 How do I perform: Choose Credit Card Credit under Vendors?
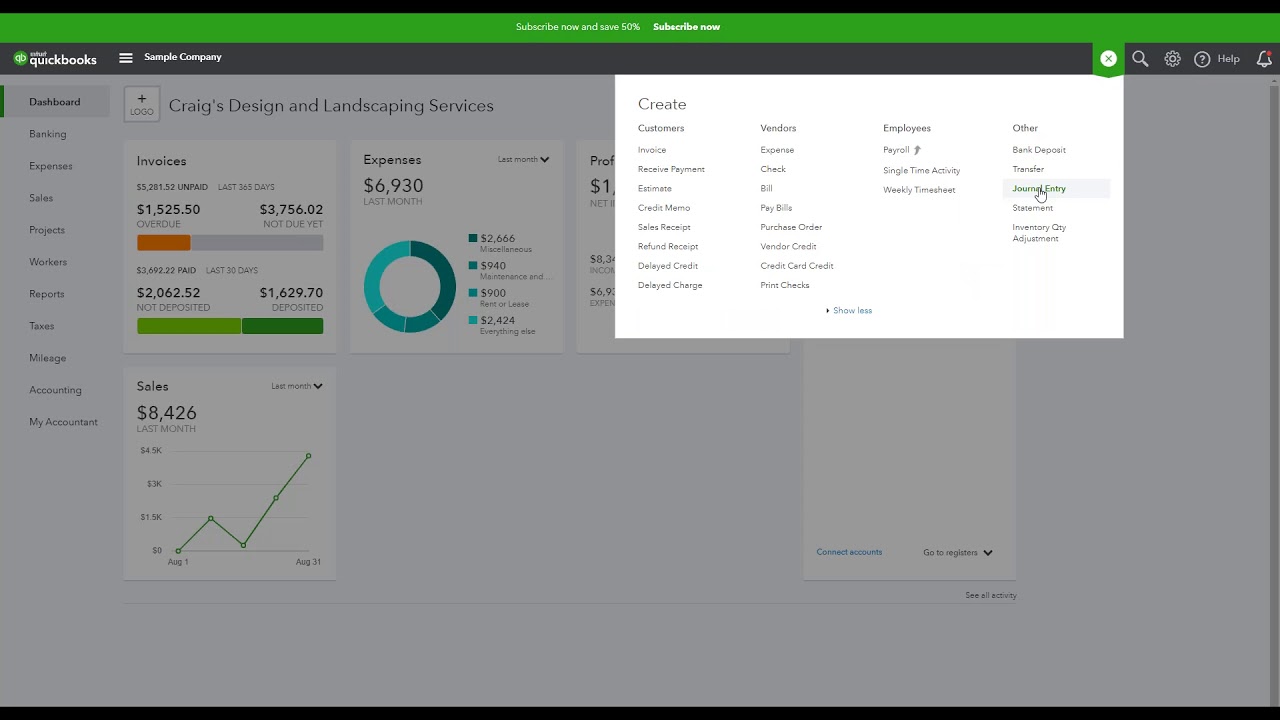point(797,266)
